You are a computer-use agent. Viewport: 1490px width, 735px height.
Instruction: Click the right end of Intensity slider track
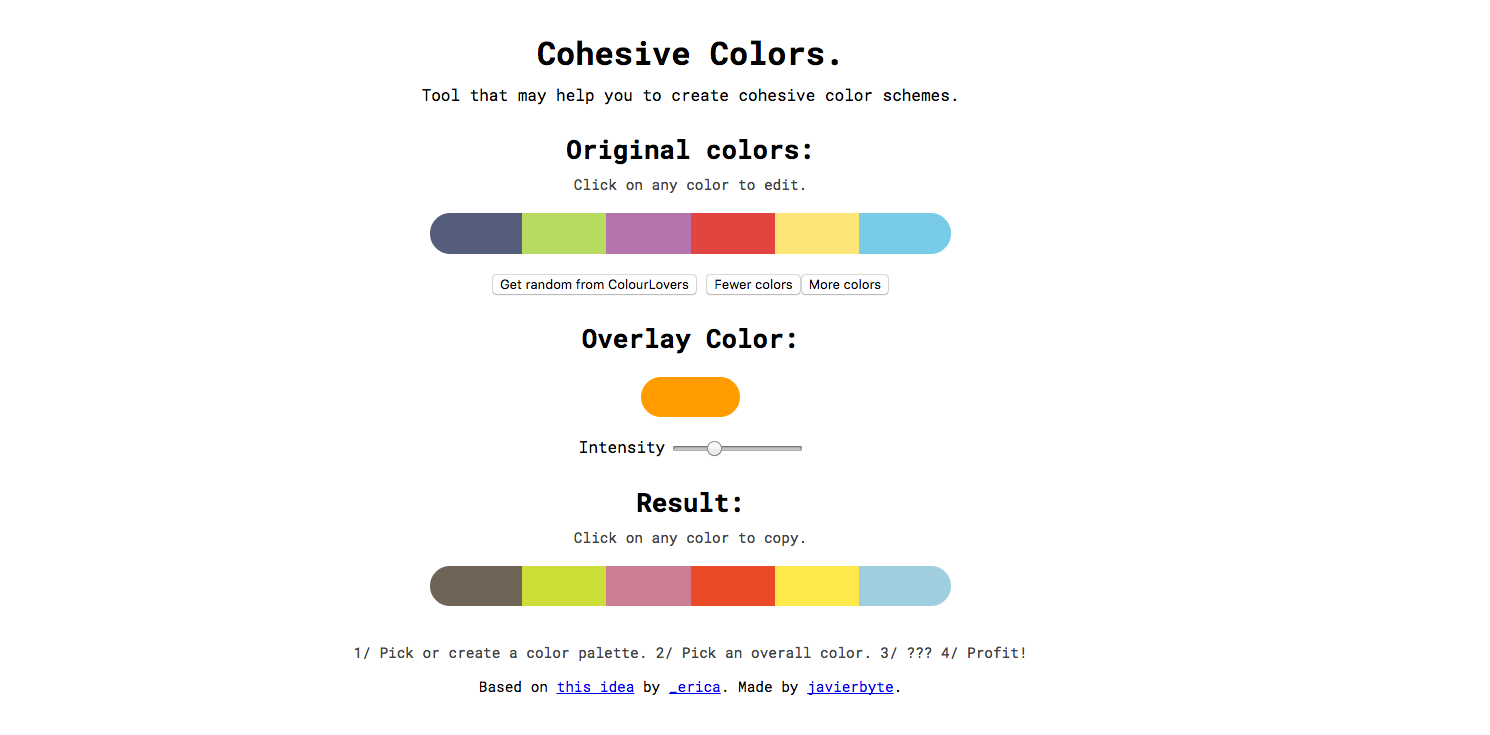click(x=799, y=448)
